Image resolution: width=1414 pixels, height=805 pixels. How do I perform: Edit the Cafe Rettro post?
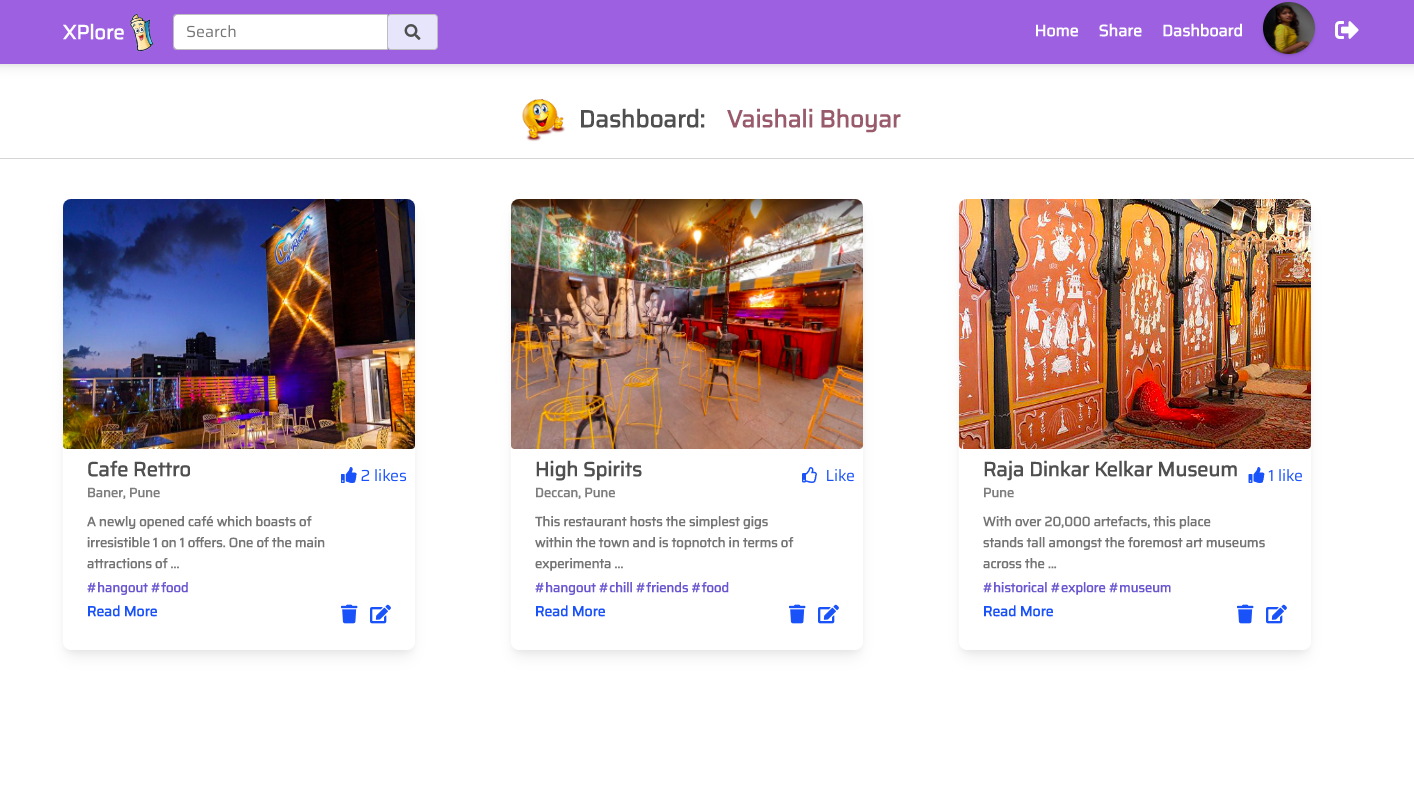click(x=380, y=613)
